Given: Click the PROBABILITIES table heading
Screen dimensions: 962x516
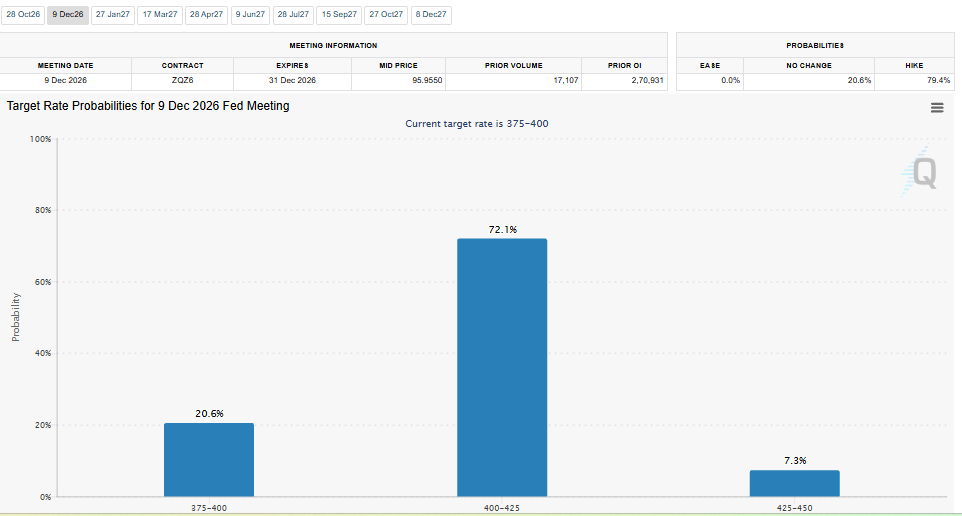Looking at the screenshot, I should 815,45.
